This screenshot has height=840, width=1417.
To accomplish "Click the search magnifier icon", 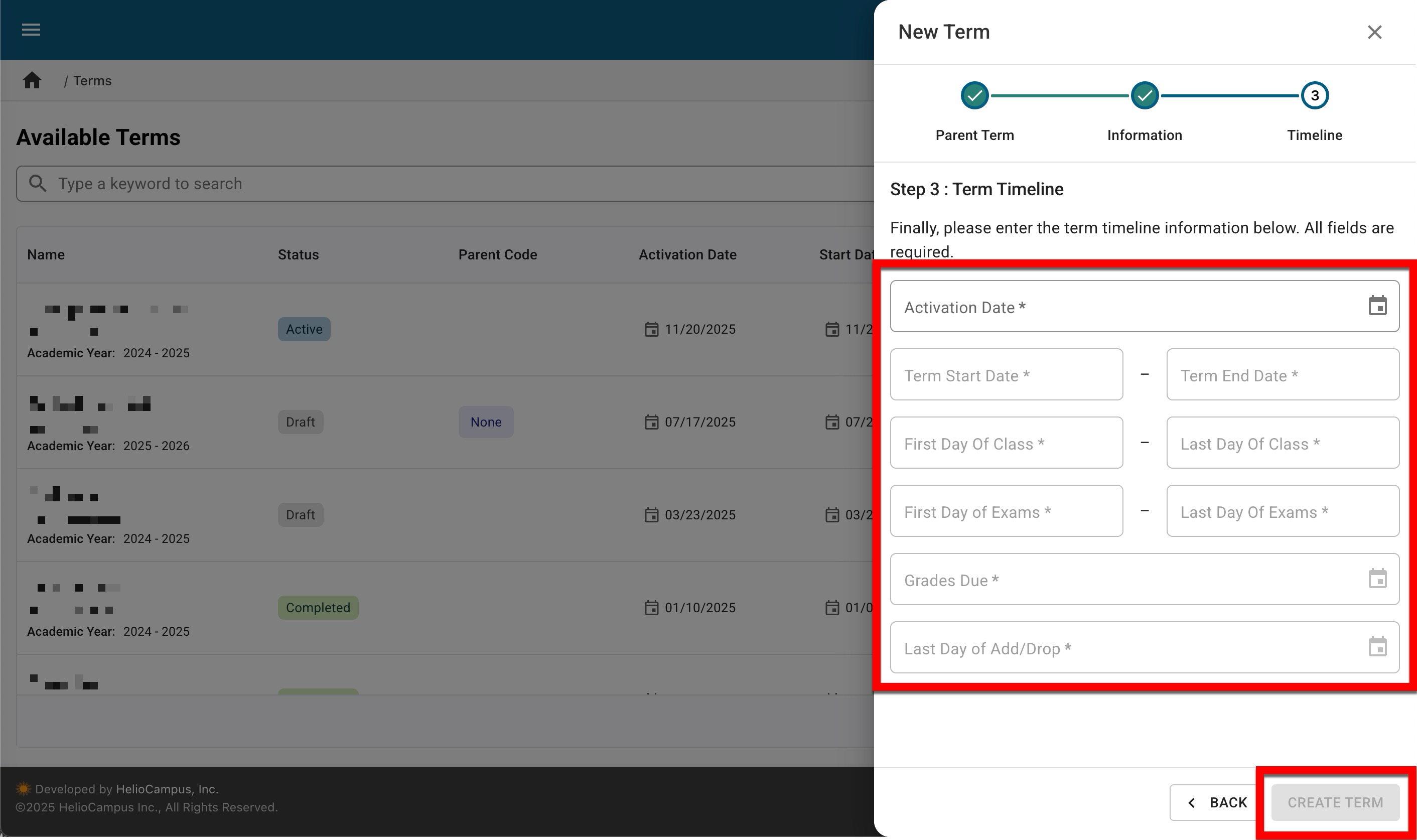I will coord(37,183).
